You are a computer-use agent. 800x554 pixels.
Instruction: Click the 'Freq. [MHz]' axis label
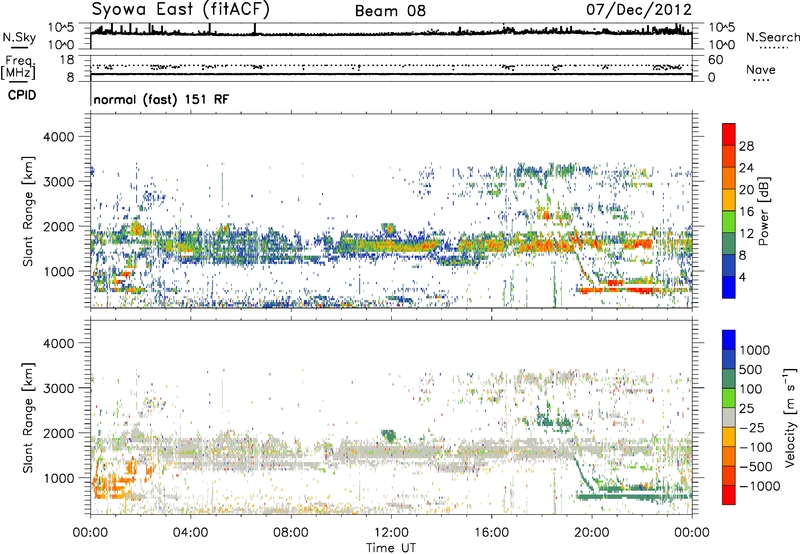point(18,68)
